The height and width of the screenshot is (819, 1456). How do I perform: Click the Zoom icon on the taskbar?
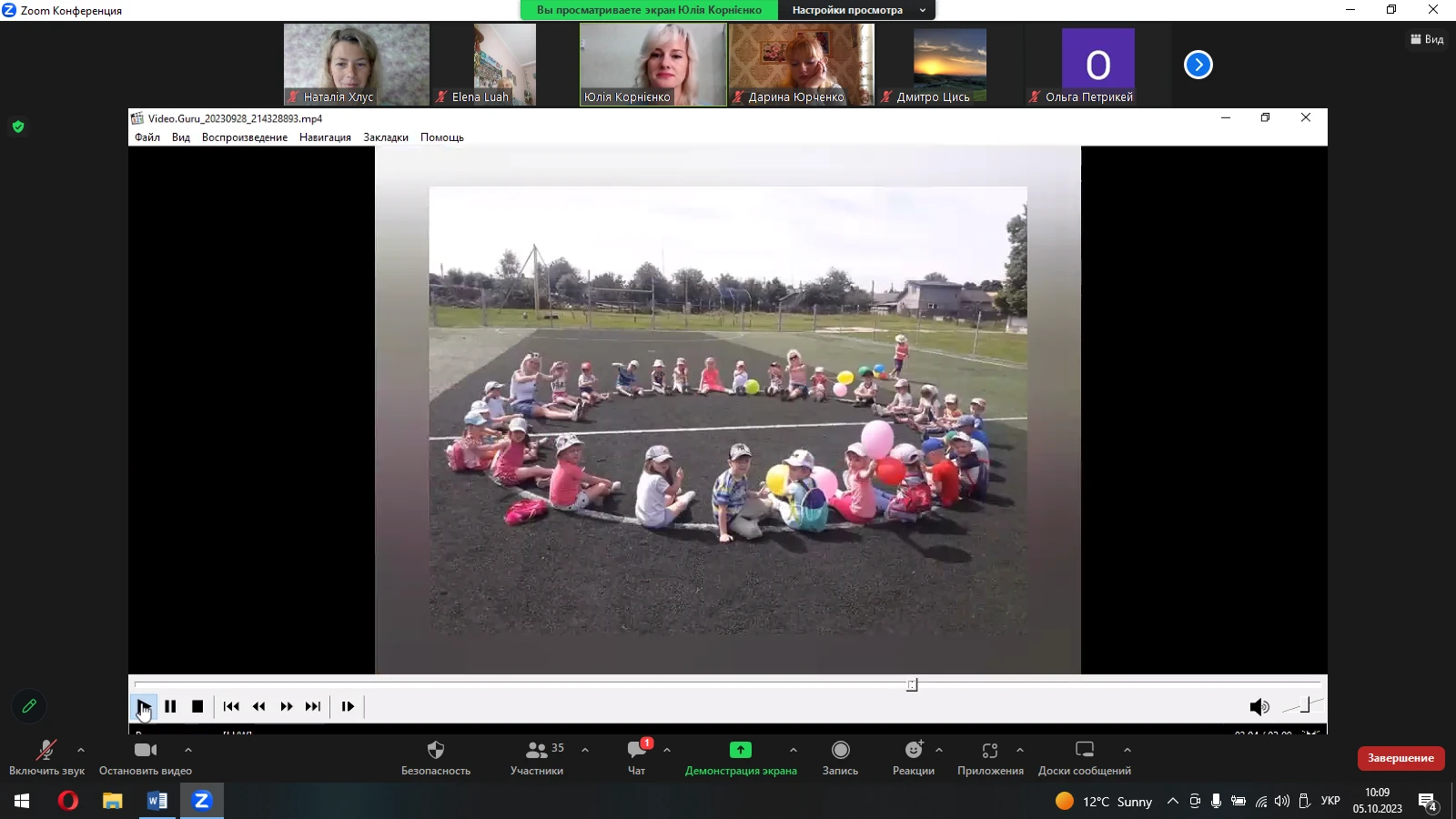[x=201, y=801]
